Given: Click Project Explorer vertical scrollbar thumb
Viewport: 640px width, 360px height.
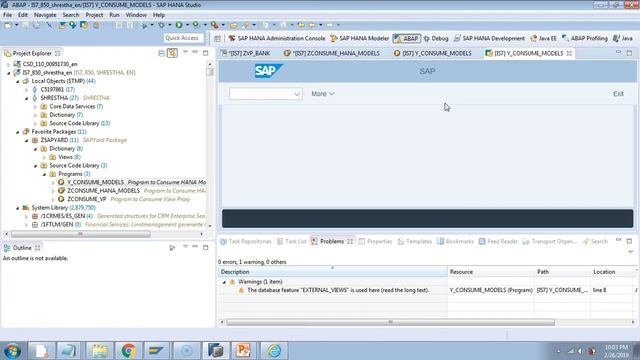Looking at the screenshot, I should [x=210, y=72].
